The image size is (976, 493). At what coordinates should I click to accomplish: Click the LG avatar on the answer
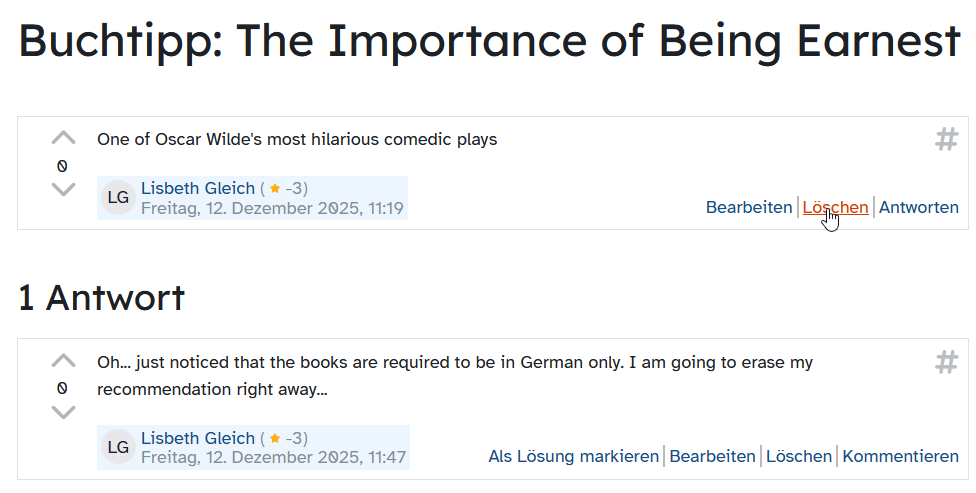click(118, 448)
